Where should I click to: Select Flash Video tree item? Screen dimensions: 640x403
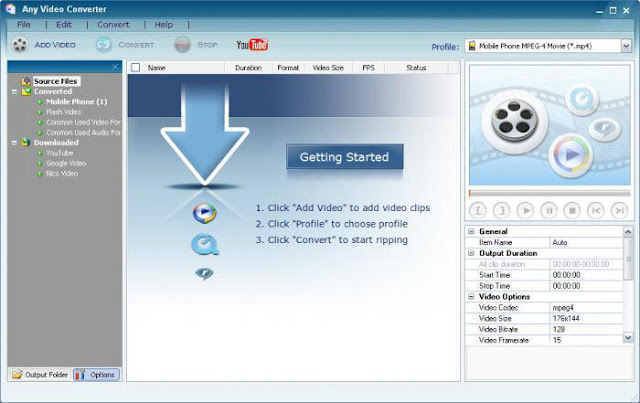click(x=63, y=112)
